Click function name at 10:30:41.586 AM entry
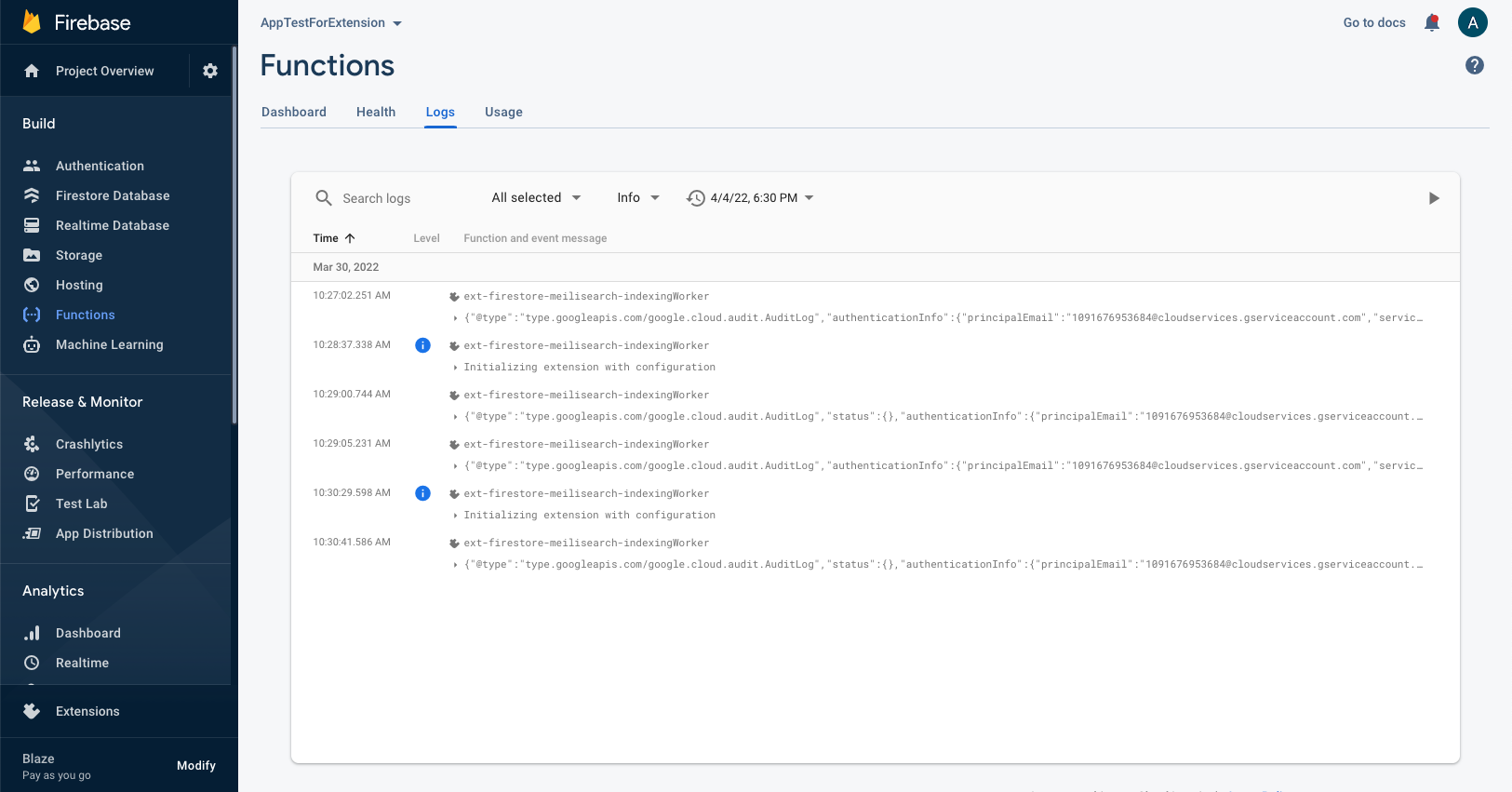1512x792 pixels. click(x=586, y=544)
